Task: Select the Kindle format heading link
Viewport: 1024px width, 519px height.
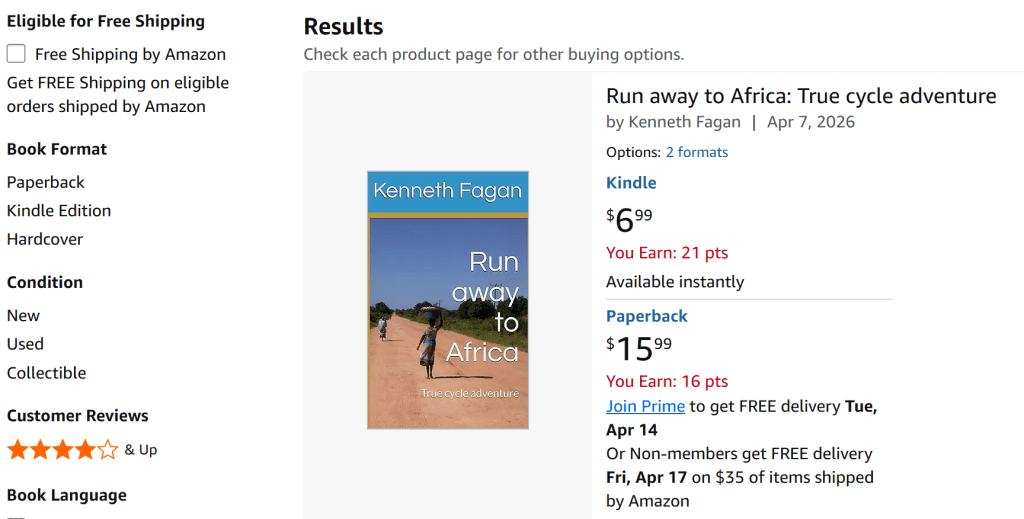Action: pos(631,183)
